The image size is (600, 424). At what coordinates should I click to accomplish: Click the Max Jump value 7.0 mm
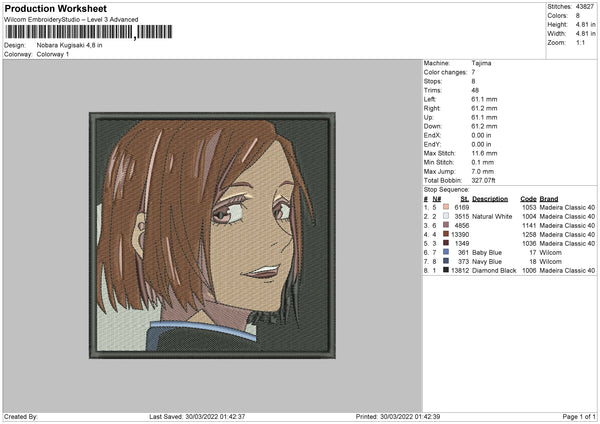(x=483, y=171)
